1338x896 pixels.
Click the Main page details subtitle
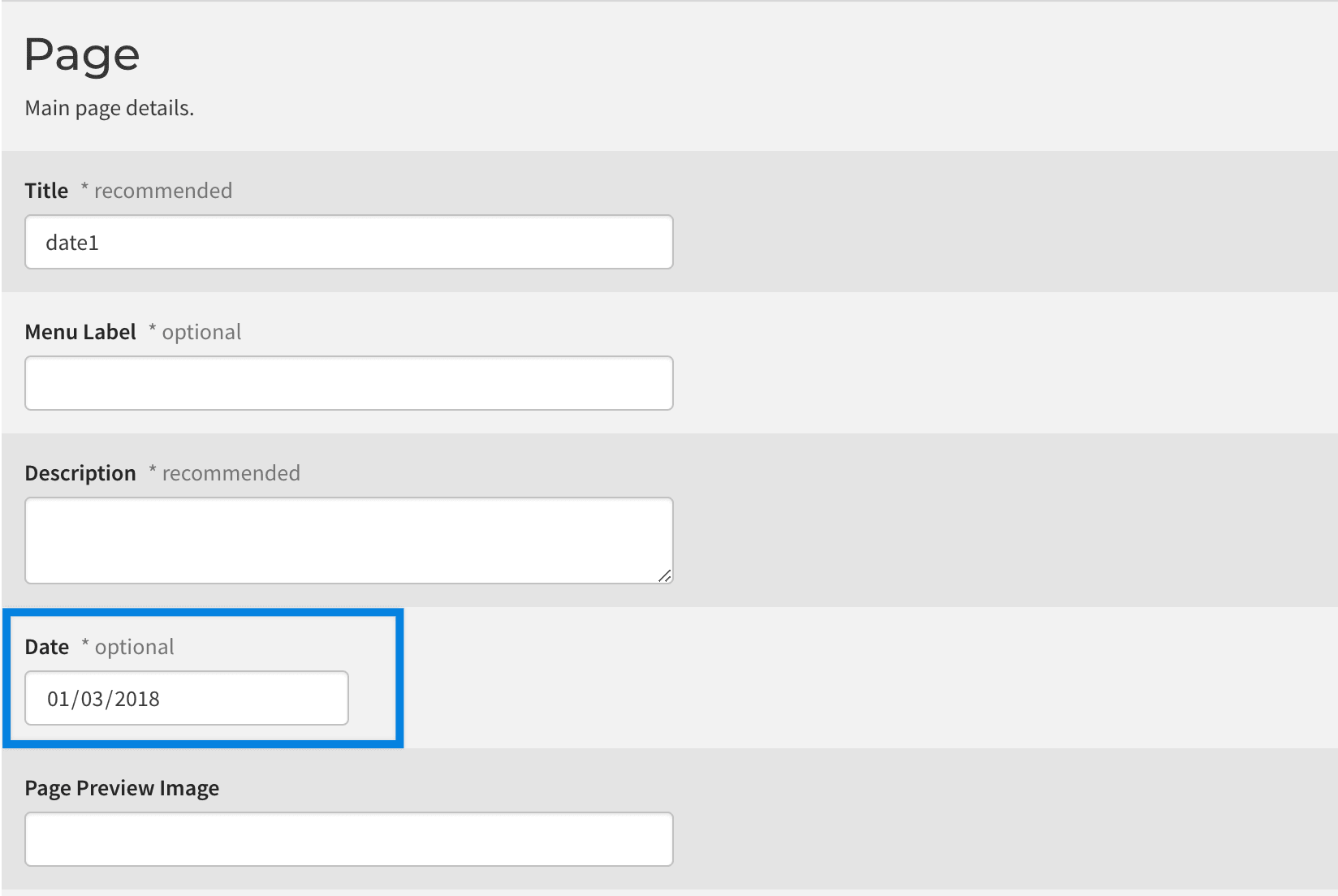pos(110,108)
